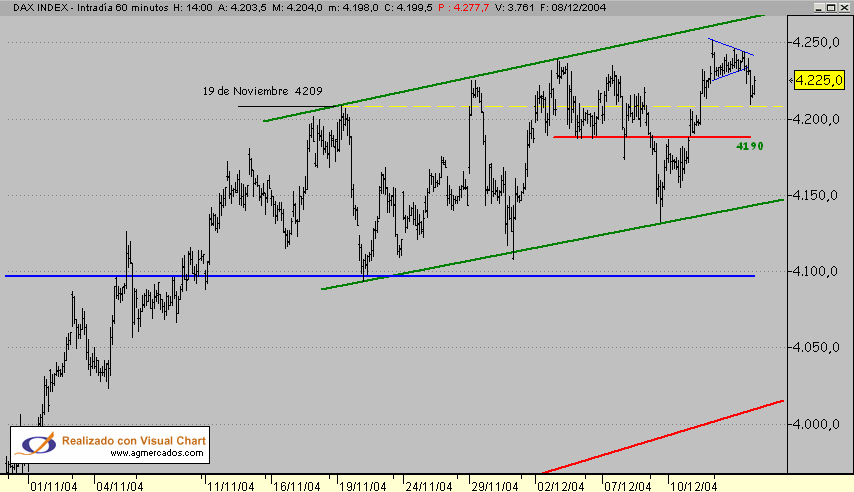
Task: Minimize the DAX INDEX chart window
Action: tap(820, 8)
